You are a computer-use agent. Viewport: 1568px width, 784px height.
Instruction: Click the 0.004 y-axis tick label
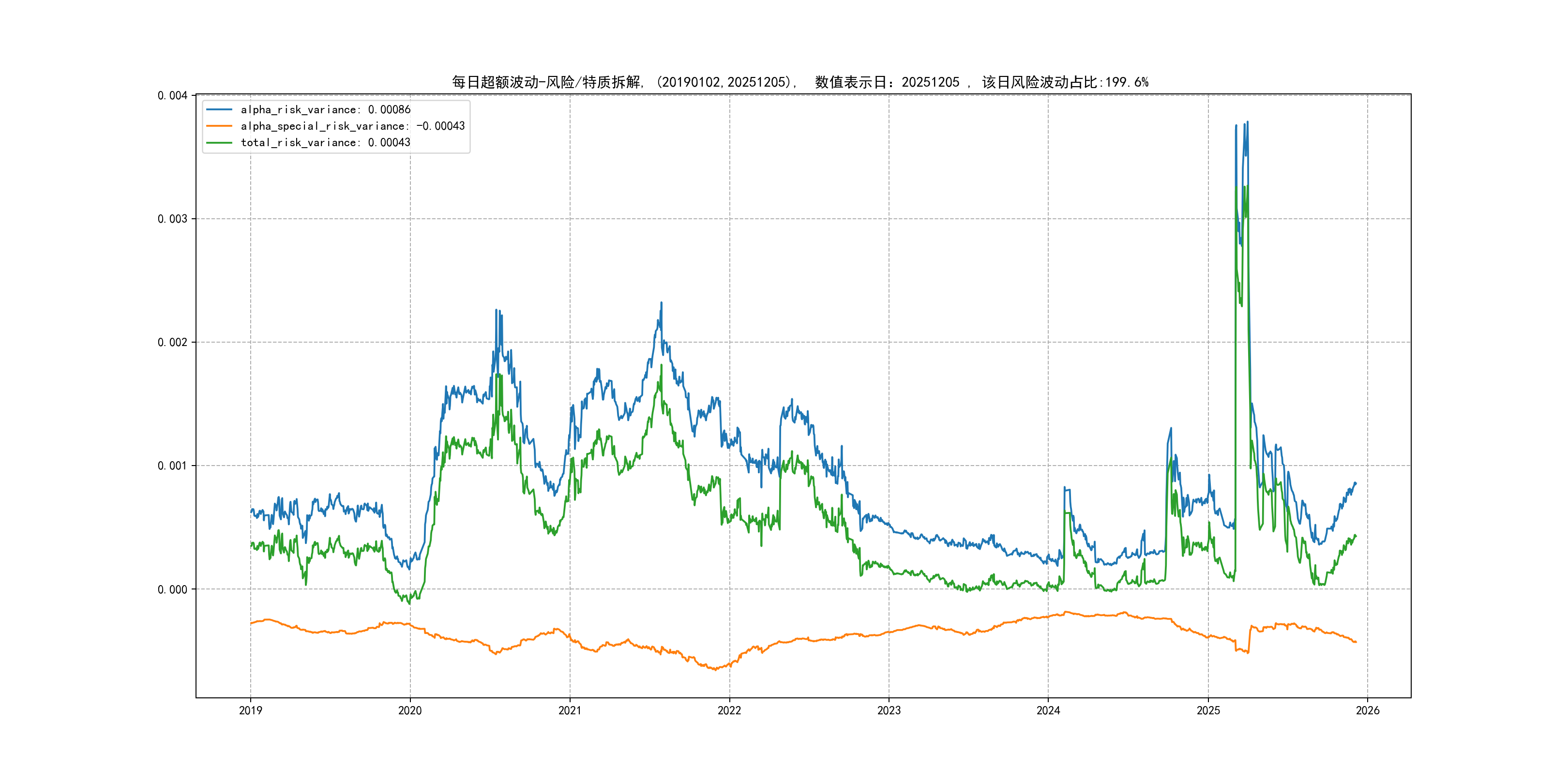[172, 95]
